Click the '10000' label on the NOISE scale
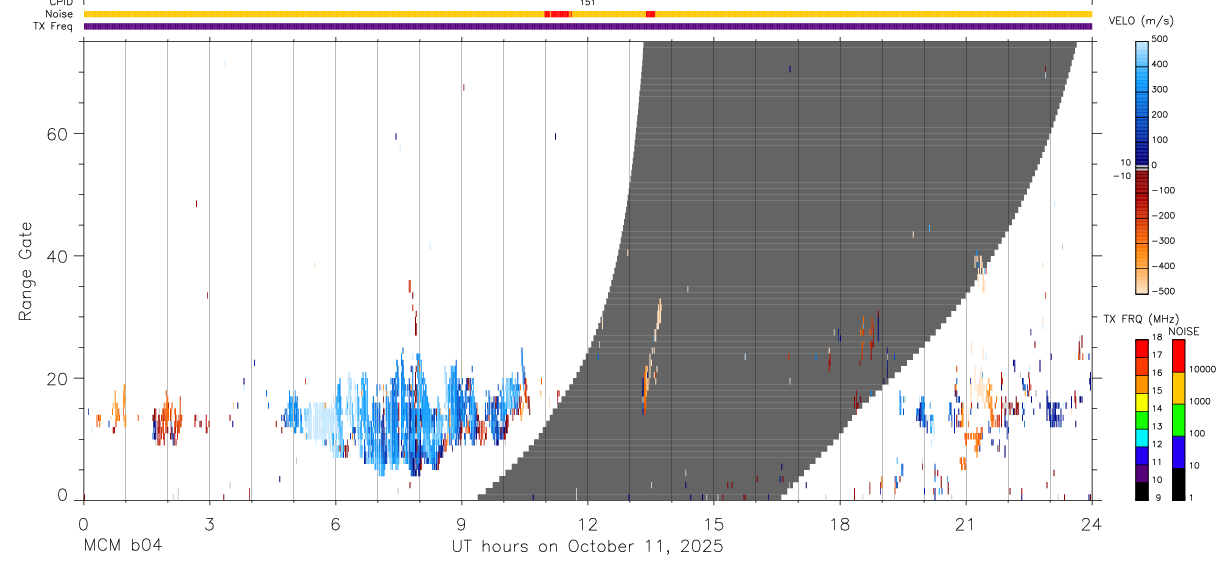Image resolution: width=1228 pixels, height=567 pixels. click(1202, 369)
